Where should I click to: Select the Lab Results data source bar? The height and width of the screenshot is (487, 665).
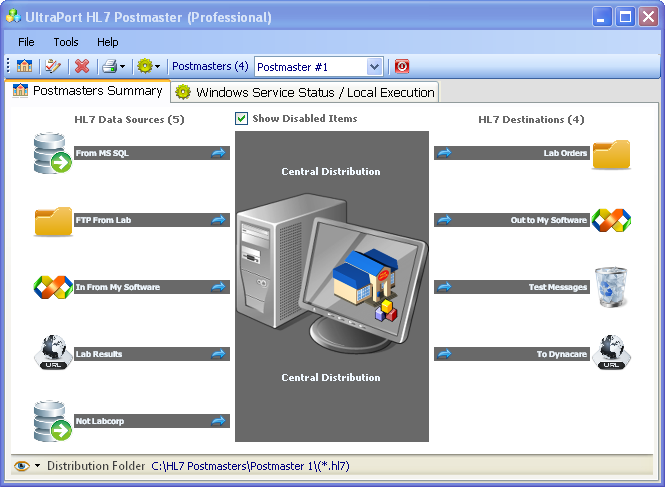click(150, 354)
